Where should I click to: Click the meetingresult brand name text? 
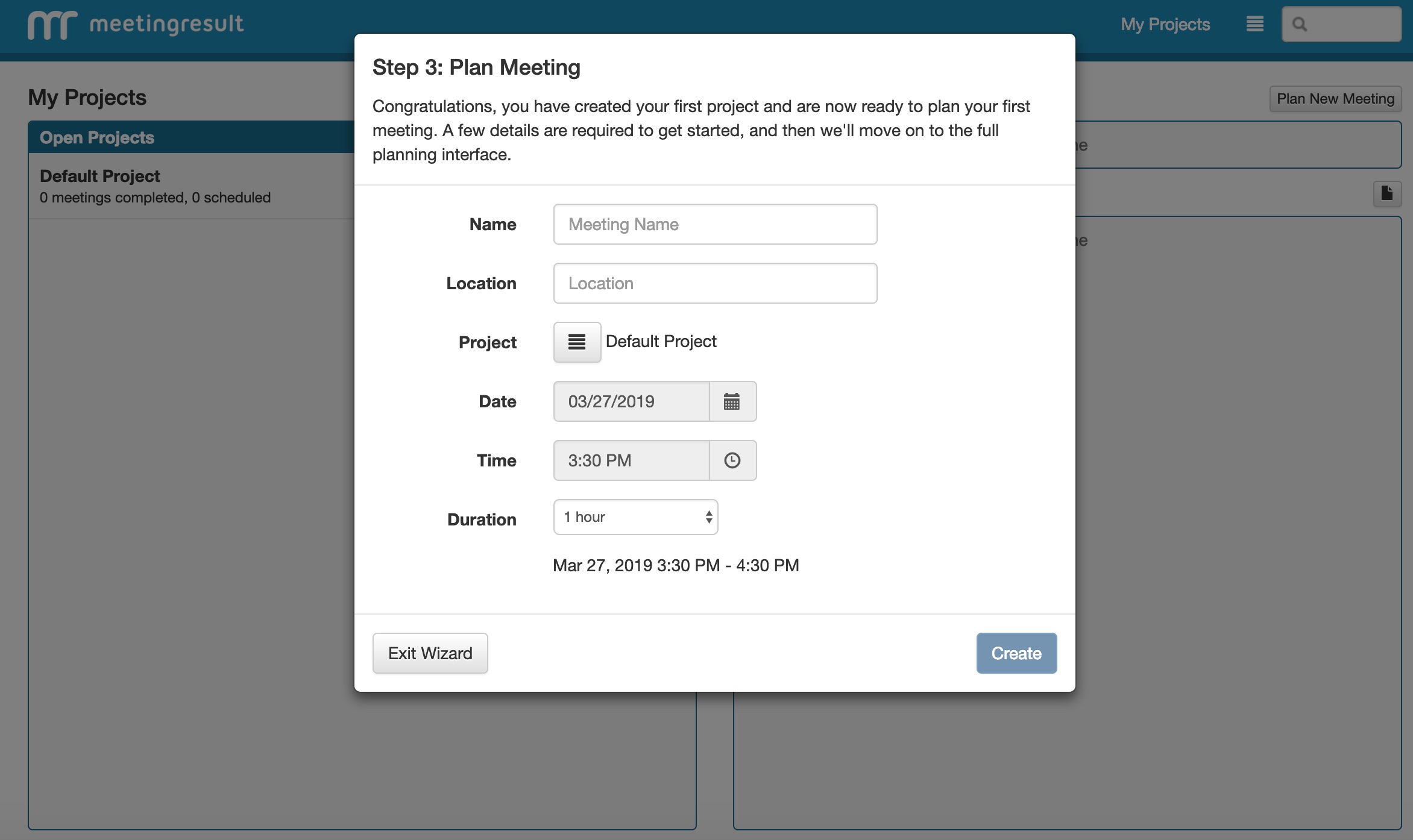(x=166, y=24)
